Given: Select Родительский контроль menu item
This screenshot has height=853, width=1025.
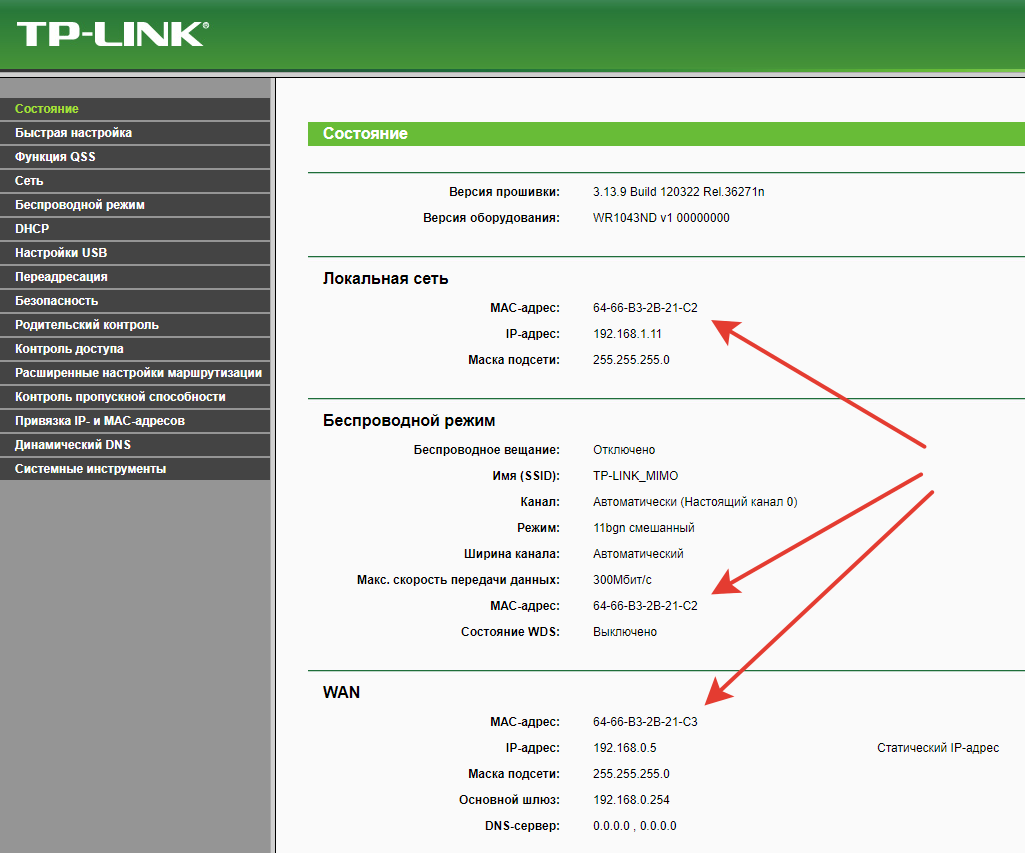Looking at the screenshot, I should (87, 325).
